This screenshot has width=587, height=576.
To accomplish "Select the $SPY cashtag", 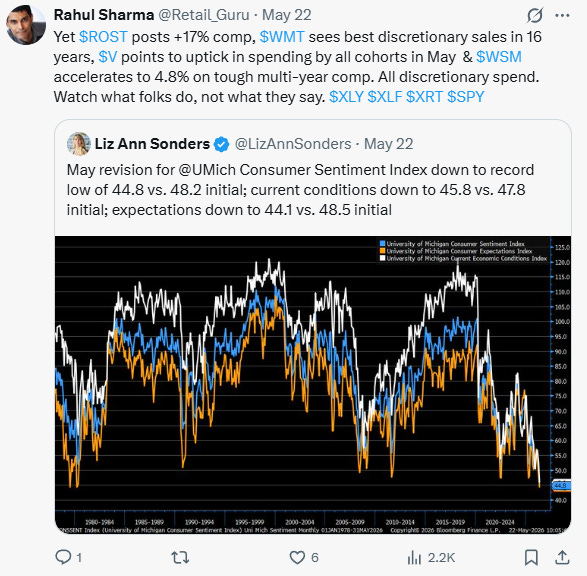I will 466,97.
